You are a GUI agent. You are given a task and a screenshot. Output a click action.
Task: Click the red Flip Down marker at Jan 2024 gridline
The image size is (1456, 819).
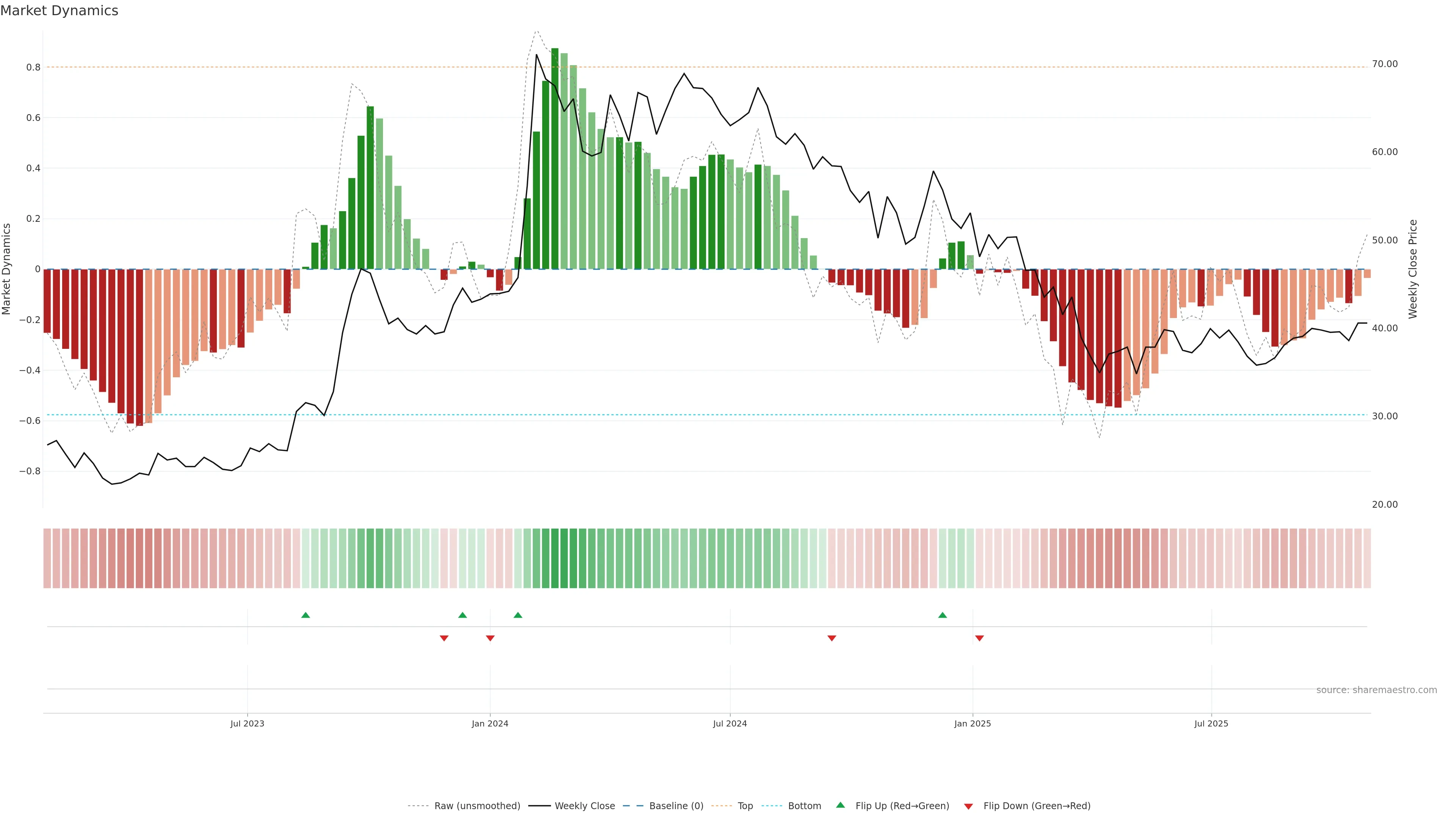tap(490, 638)
